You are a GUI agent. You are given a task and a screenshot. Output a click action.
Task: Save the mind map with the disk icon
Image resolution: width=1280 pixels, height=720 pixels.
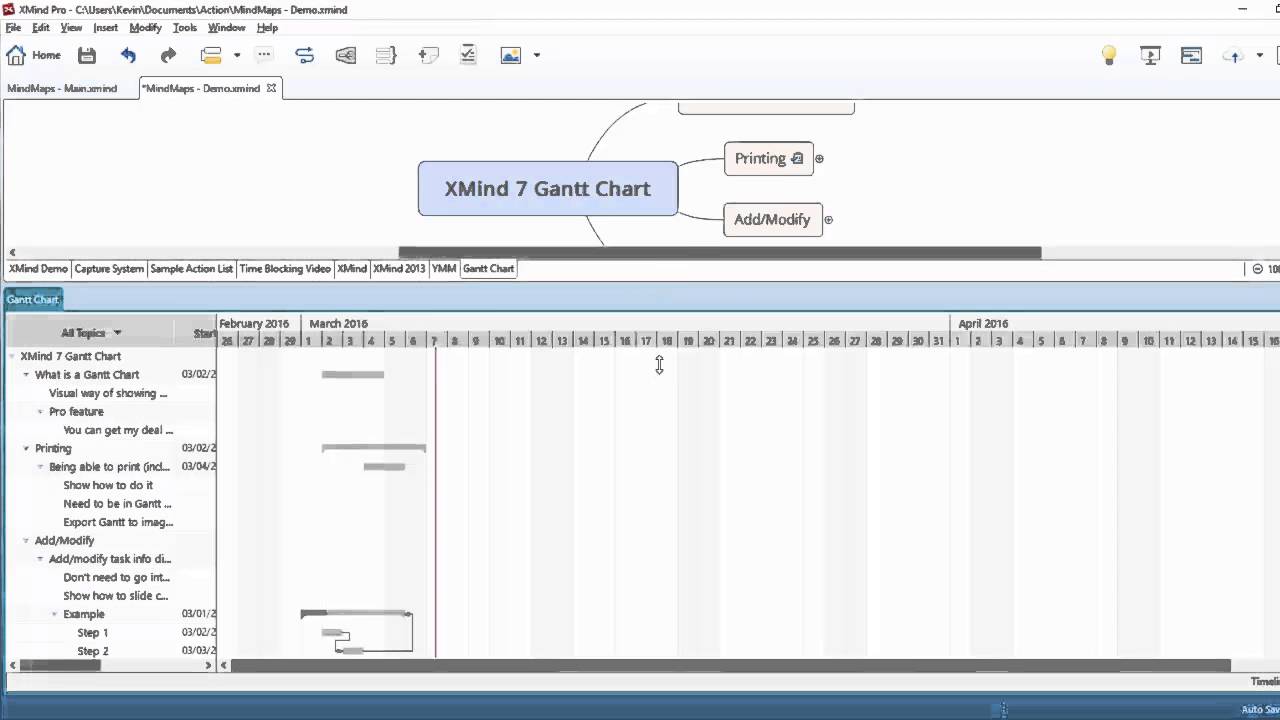[87, 55]
